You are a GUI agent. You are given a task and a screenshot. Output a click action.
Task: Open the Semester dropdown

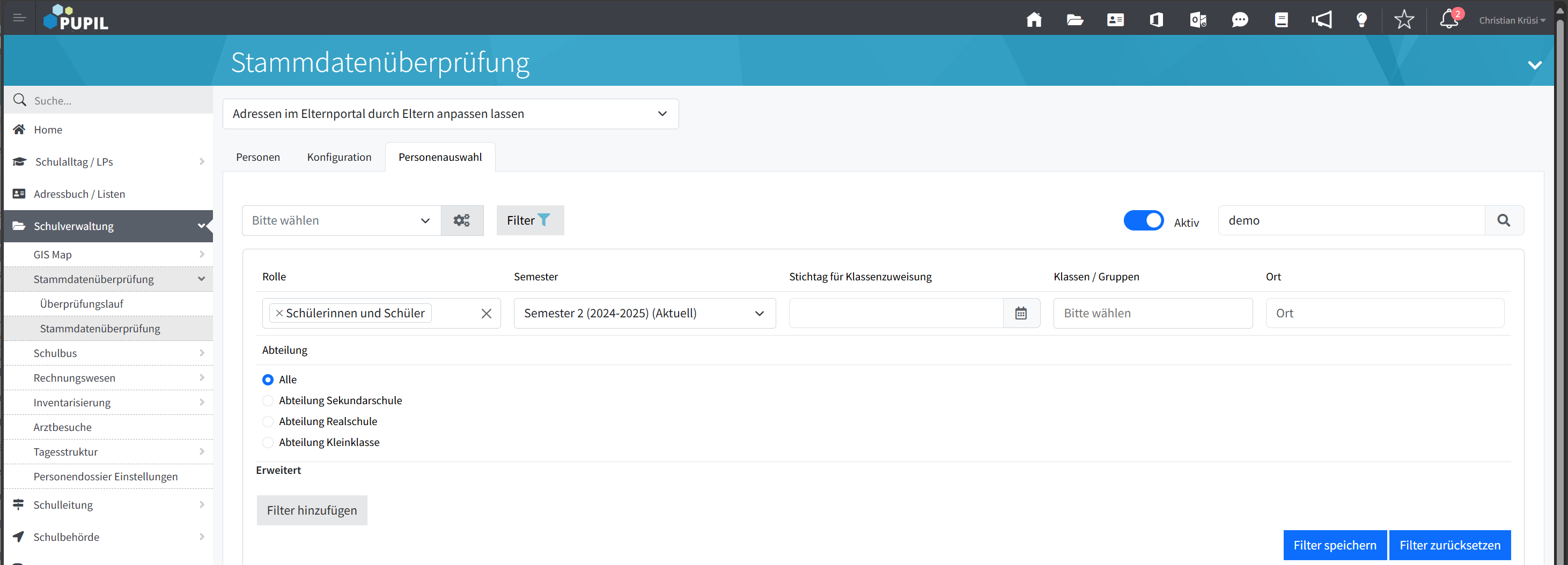[644, 313]
